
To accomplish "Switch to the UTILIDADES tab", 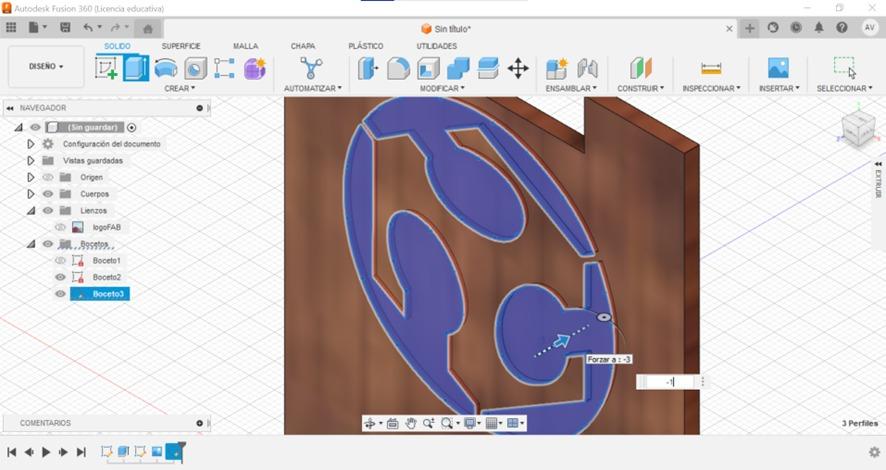I will (437, 46).
